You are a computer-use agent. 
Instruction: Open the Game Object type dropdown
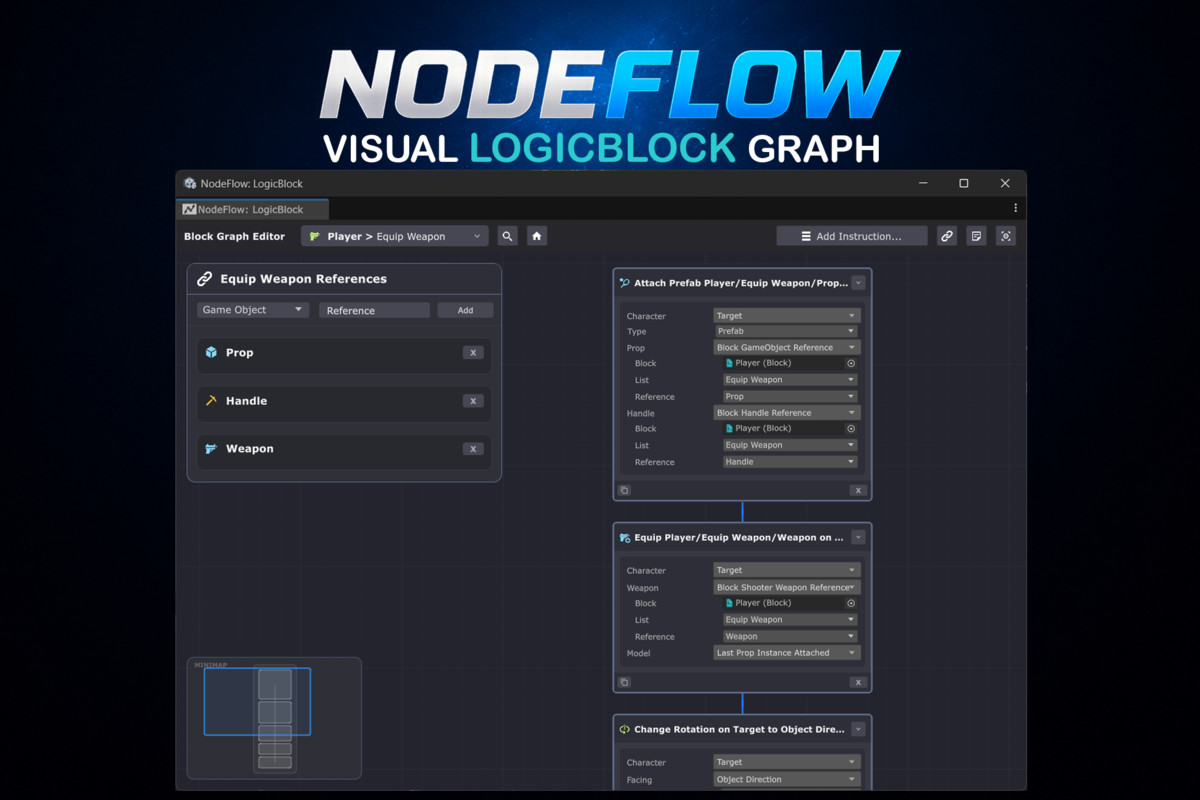click(x=253, y=310)
